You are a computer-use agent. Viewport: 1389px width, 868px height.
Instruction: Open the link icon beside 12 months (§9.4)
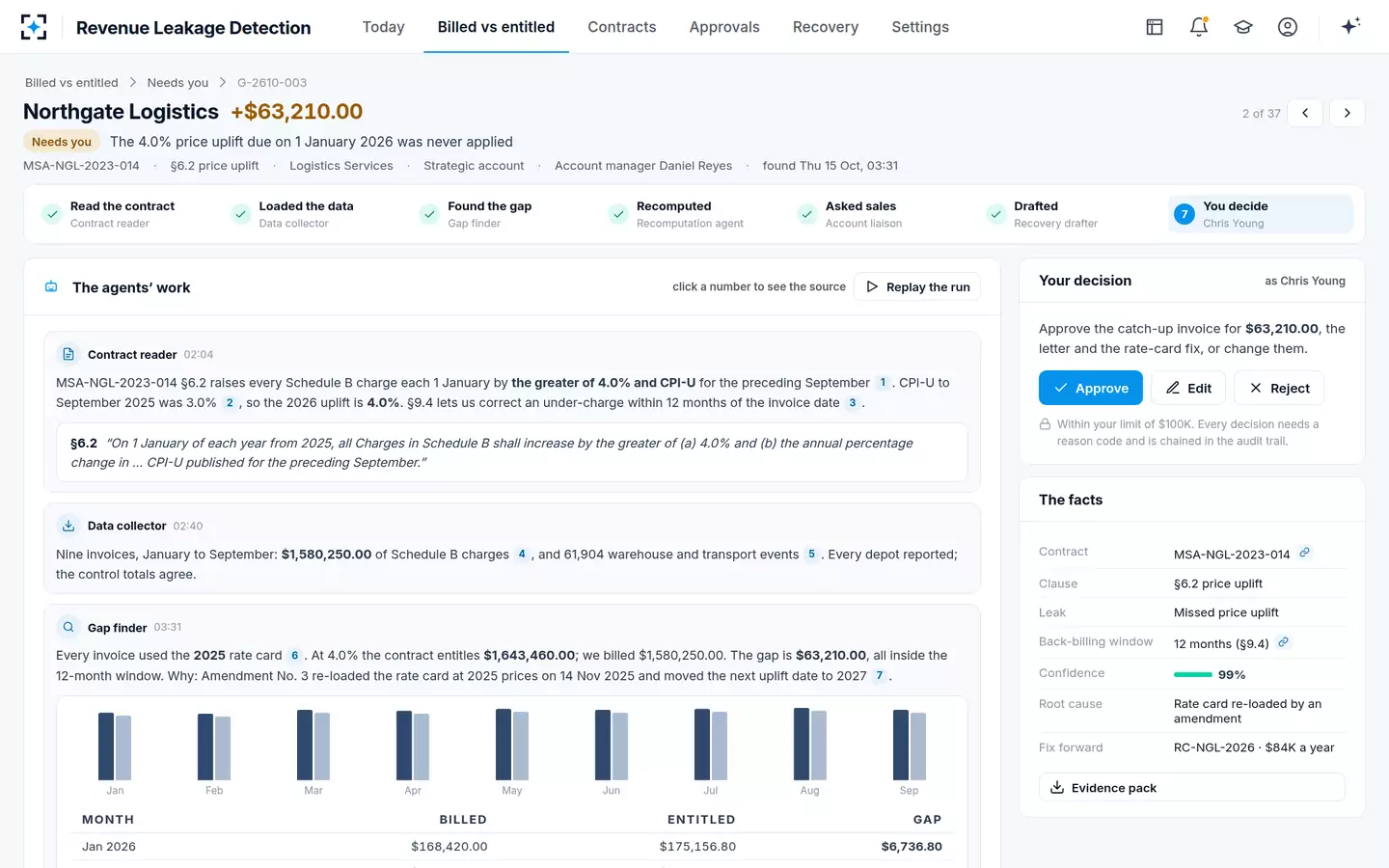[x=1283, y=642]
